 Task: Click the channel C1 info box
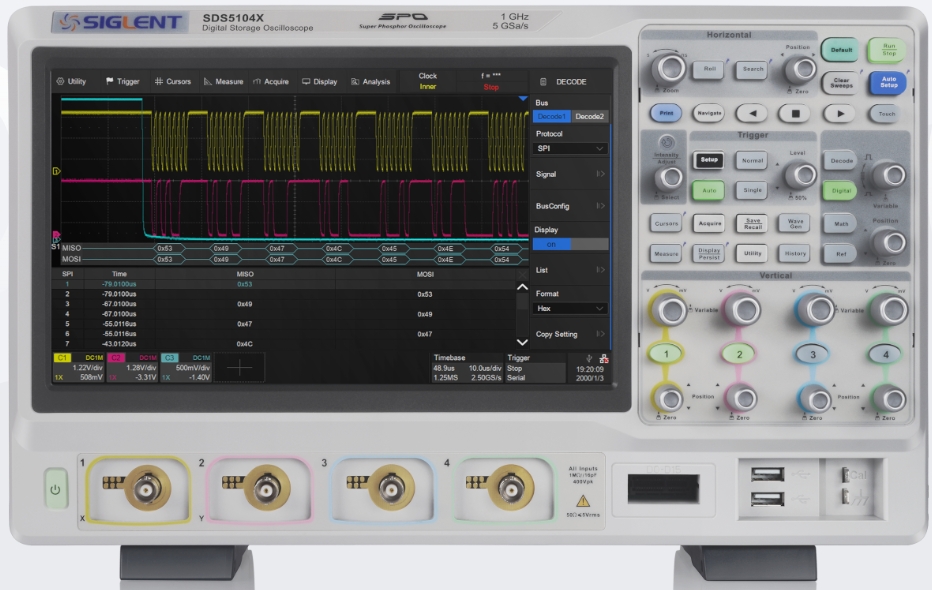[x=76, y=367]
